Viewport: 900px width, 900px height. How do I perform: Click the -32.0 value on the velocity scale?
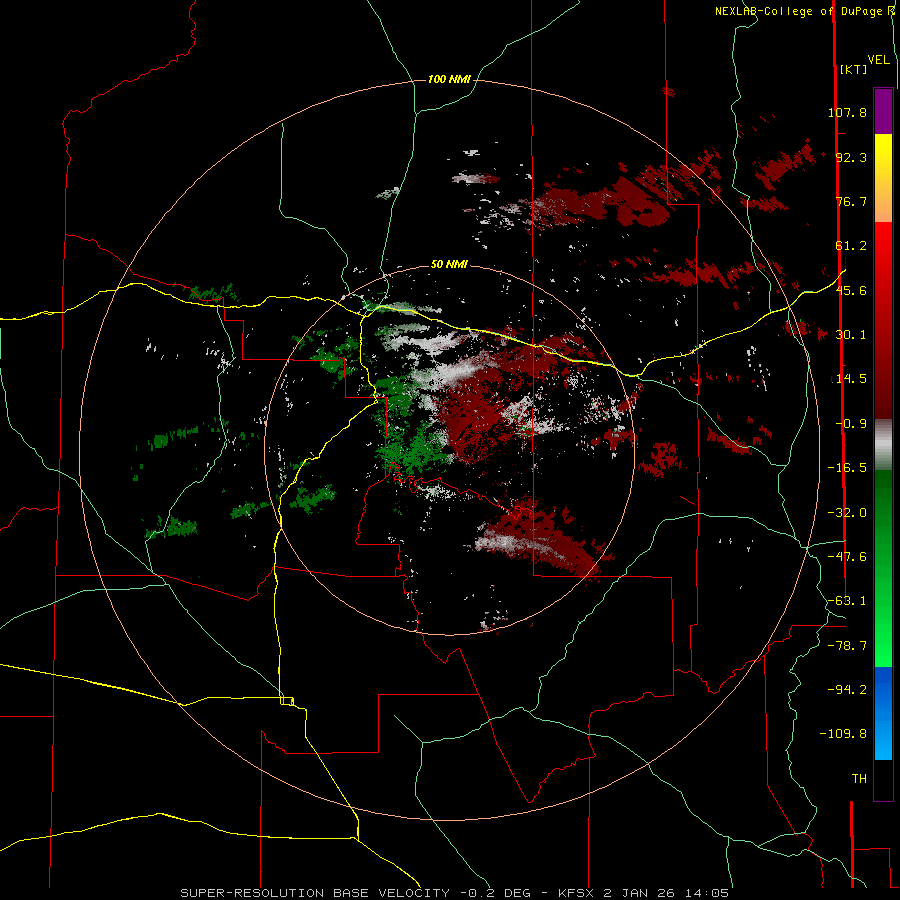tap(847, 513)
